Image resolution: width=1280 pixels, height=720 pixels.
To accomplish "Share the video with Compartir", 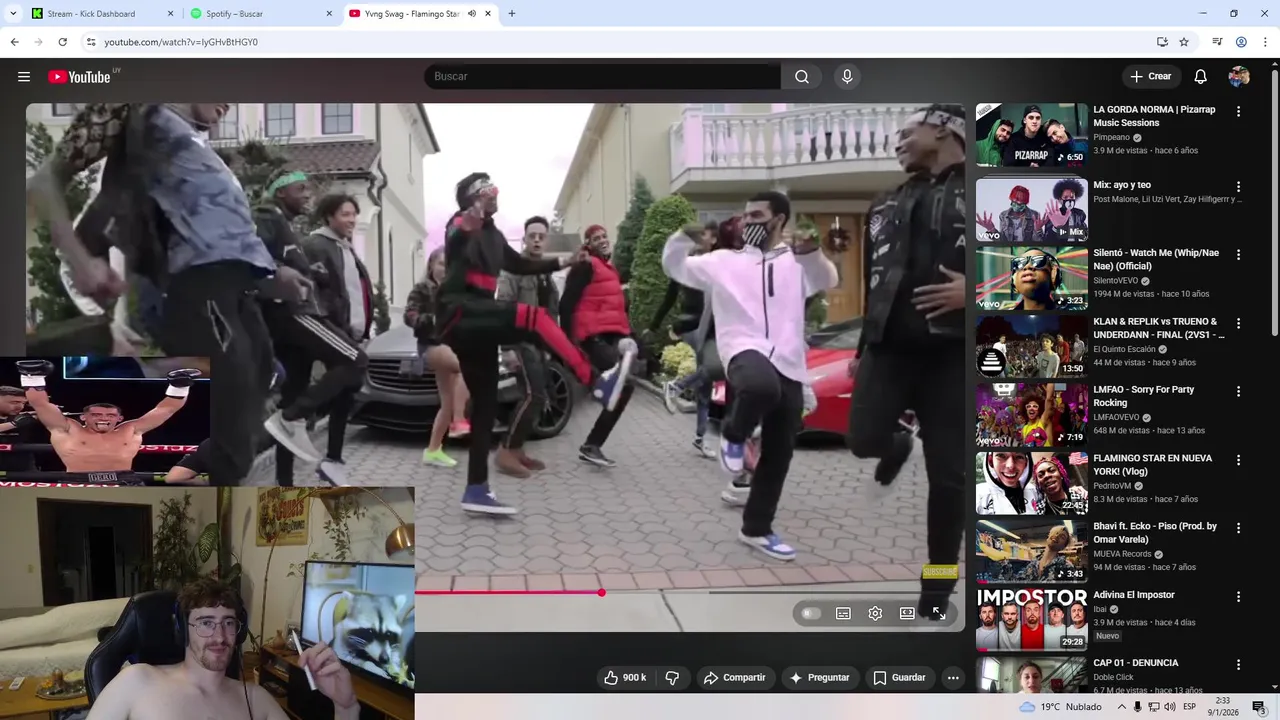I will pos(734,678).
